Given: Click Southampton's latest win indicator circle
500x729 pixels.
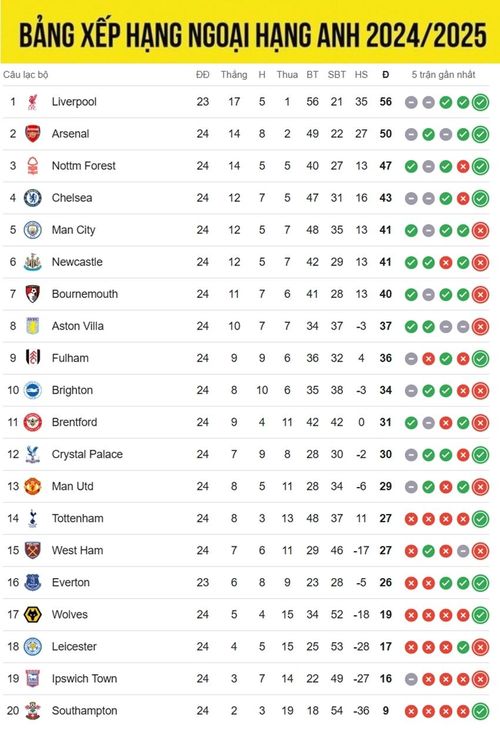Looking at the screenshot, I should tap(480, 711).
